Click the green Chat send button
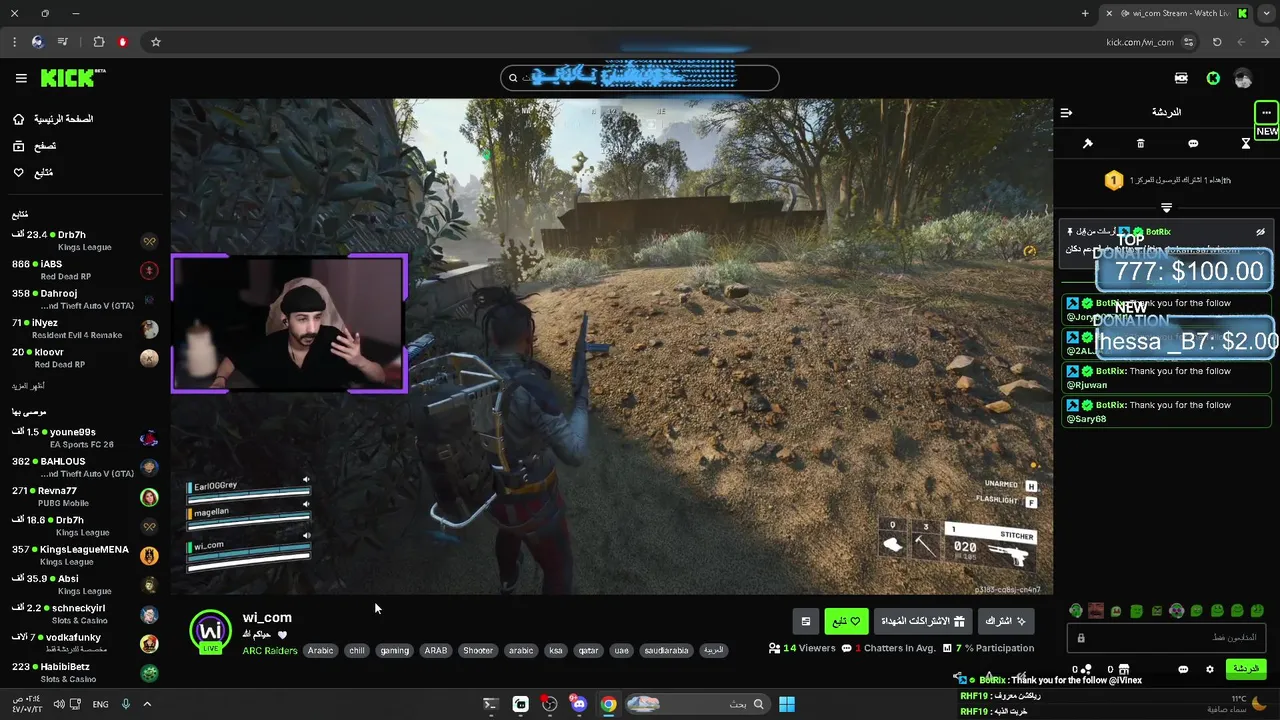1280x720 pixels. (x=1246, y=668)
